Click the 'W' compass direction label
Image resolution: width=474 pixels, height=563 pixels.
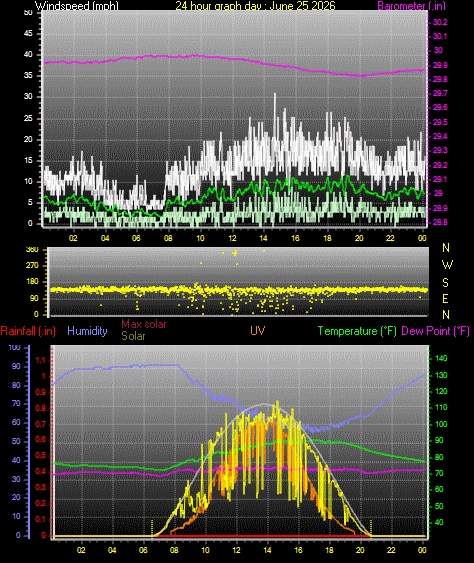(447, 265)
